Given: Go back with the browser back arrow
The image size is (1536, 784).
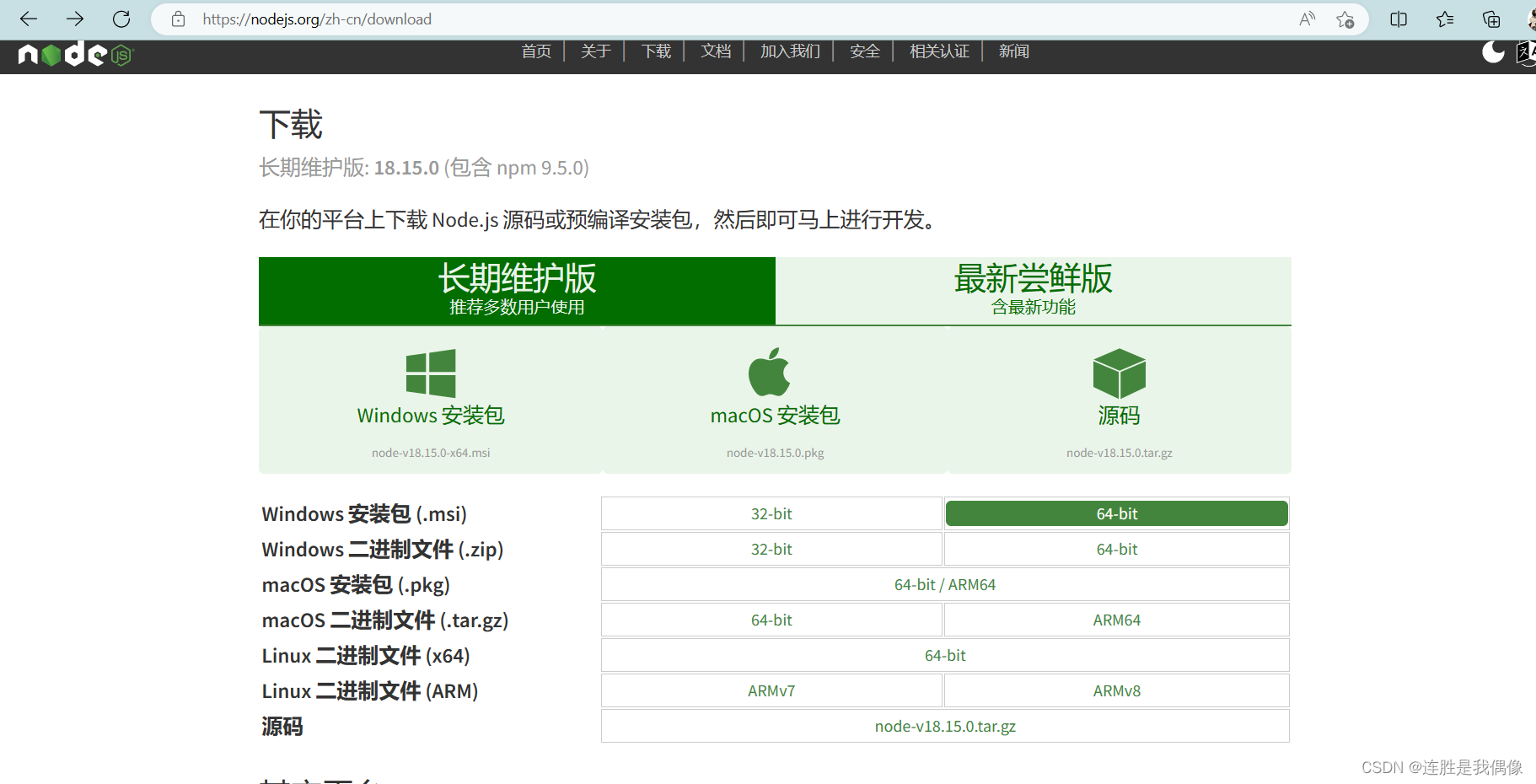Looking at the screenshot, I should 29,19.
